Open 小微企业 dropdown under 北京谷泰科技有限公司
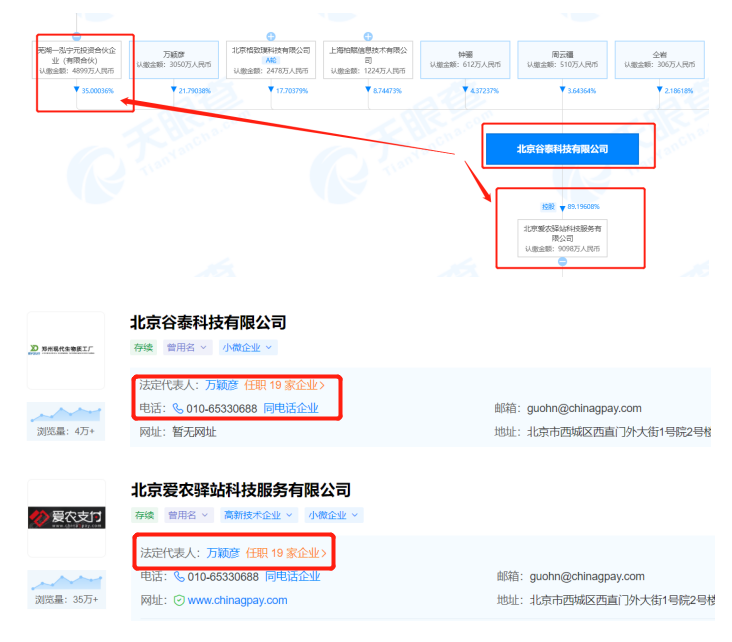This screenshot has height=642, width=732. (x=249, y=348)
